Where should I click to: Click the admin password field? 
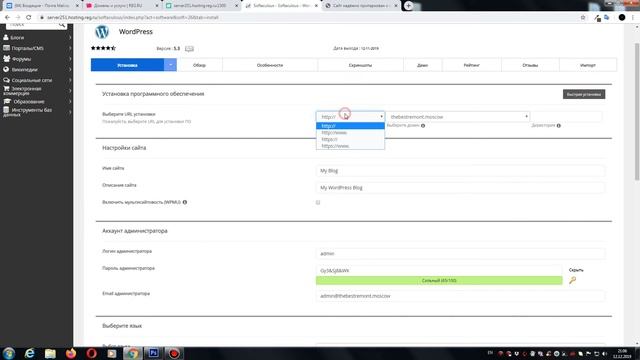pyautogui.click(x=439, y=270)
